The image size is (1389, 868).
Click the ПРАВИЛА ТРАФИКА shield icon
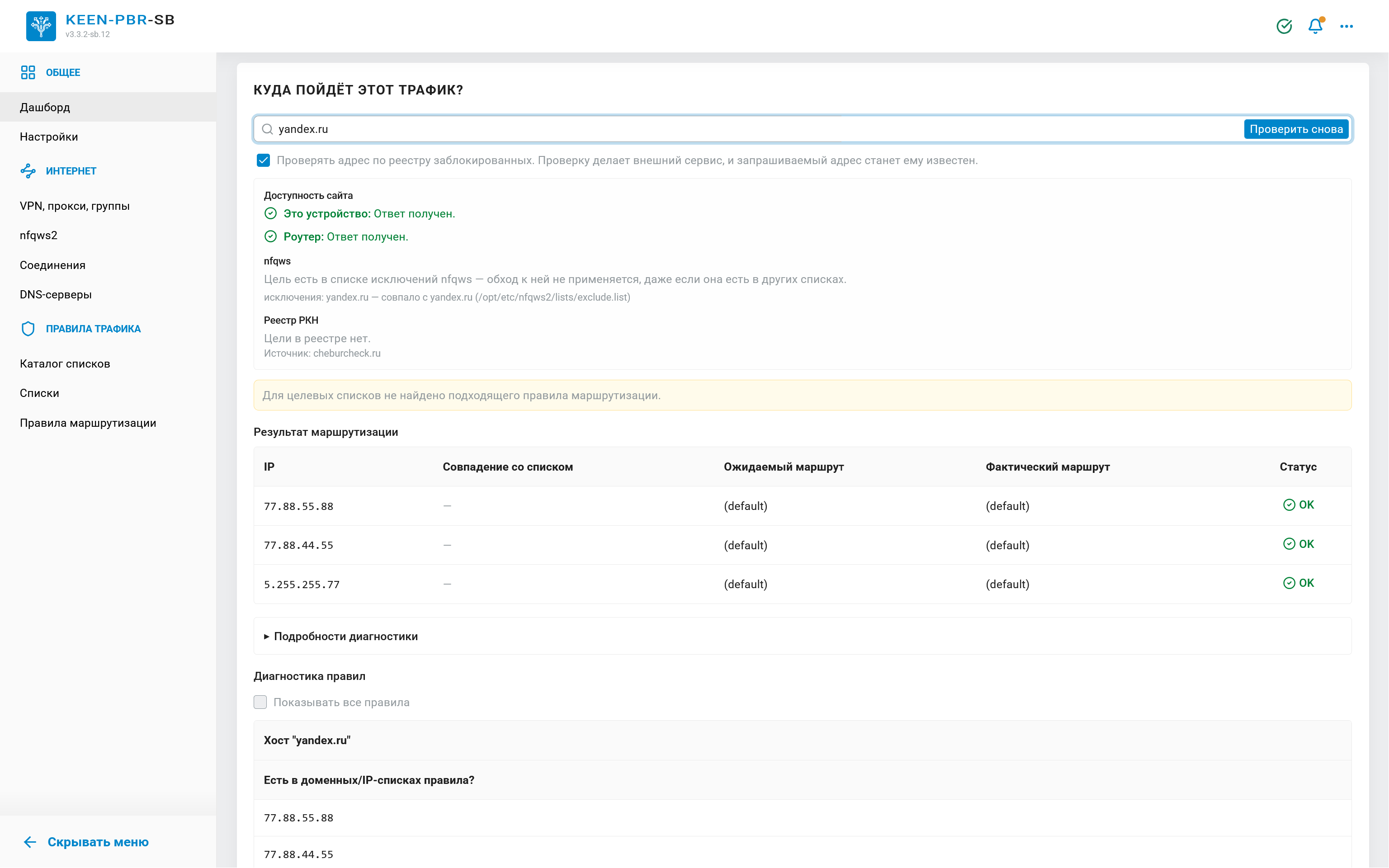click(x=28, y=328)
